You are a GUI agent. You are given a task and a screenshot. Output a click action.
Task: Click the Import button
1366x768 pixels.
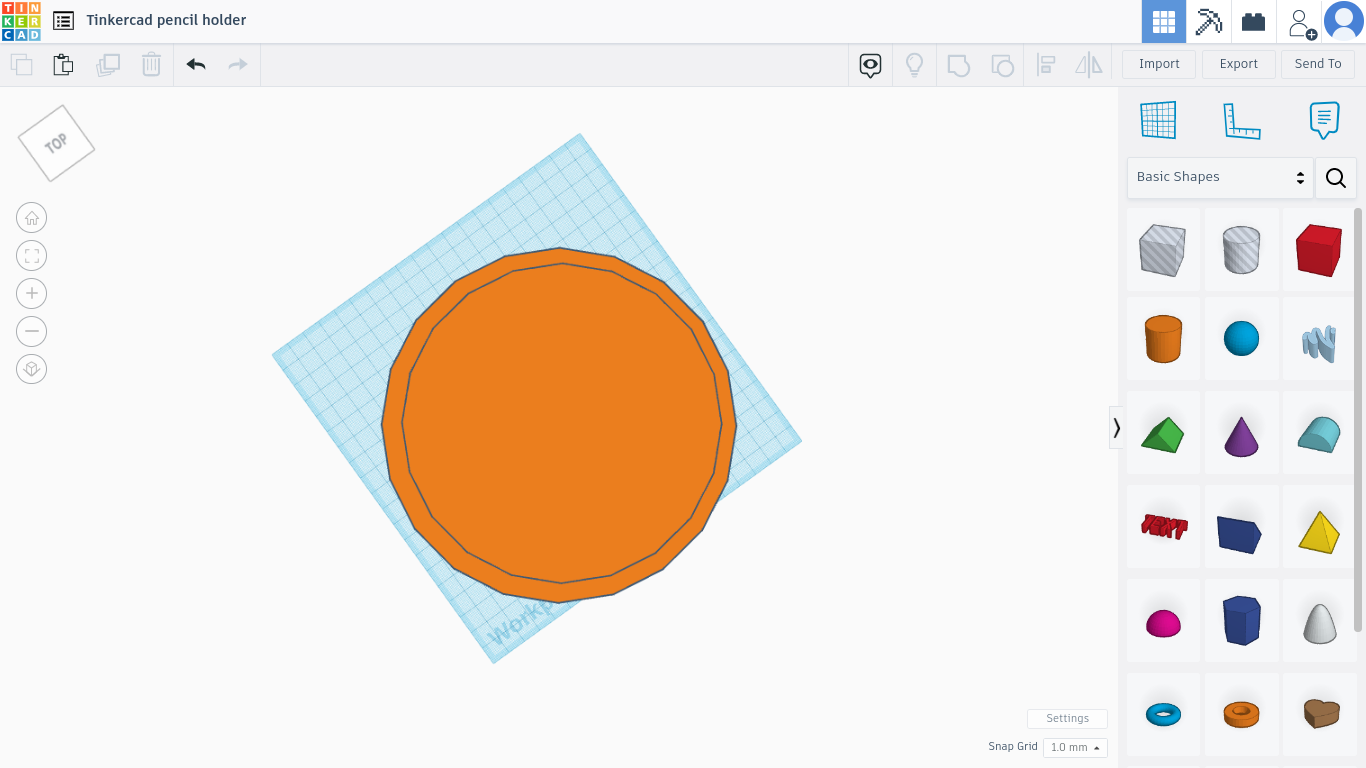click(1159, 64)
